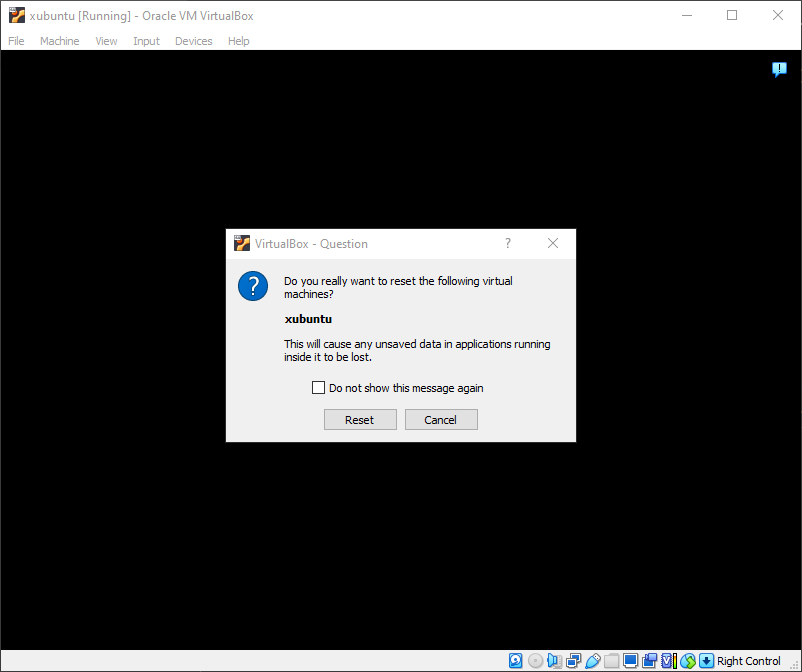Click the Cancel button

pos(441,420)
